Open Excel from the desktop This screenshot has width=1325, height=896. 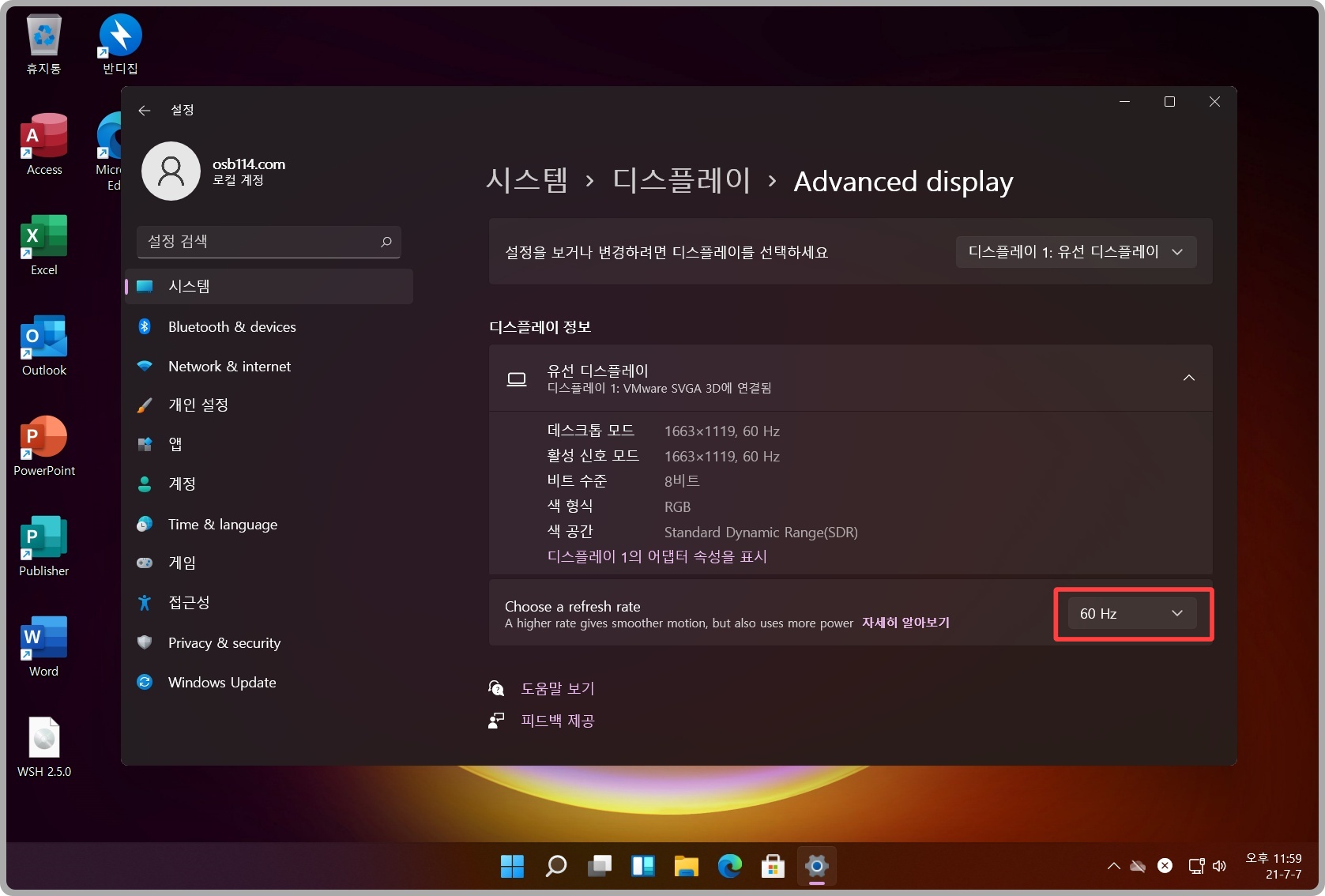[43, 245]
